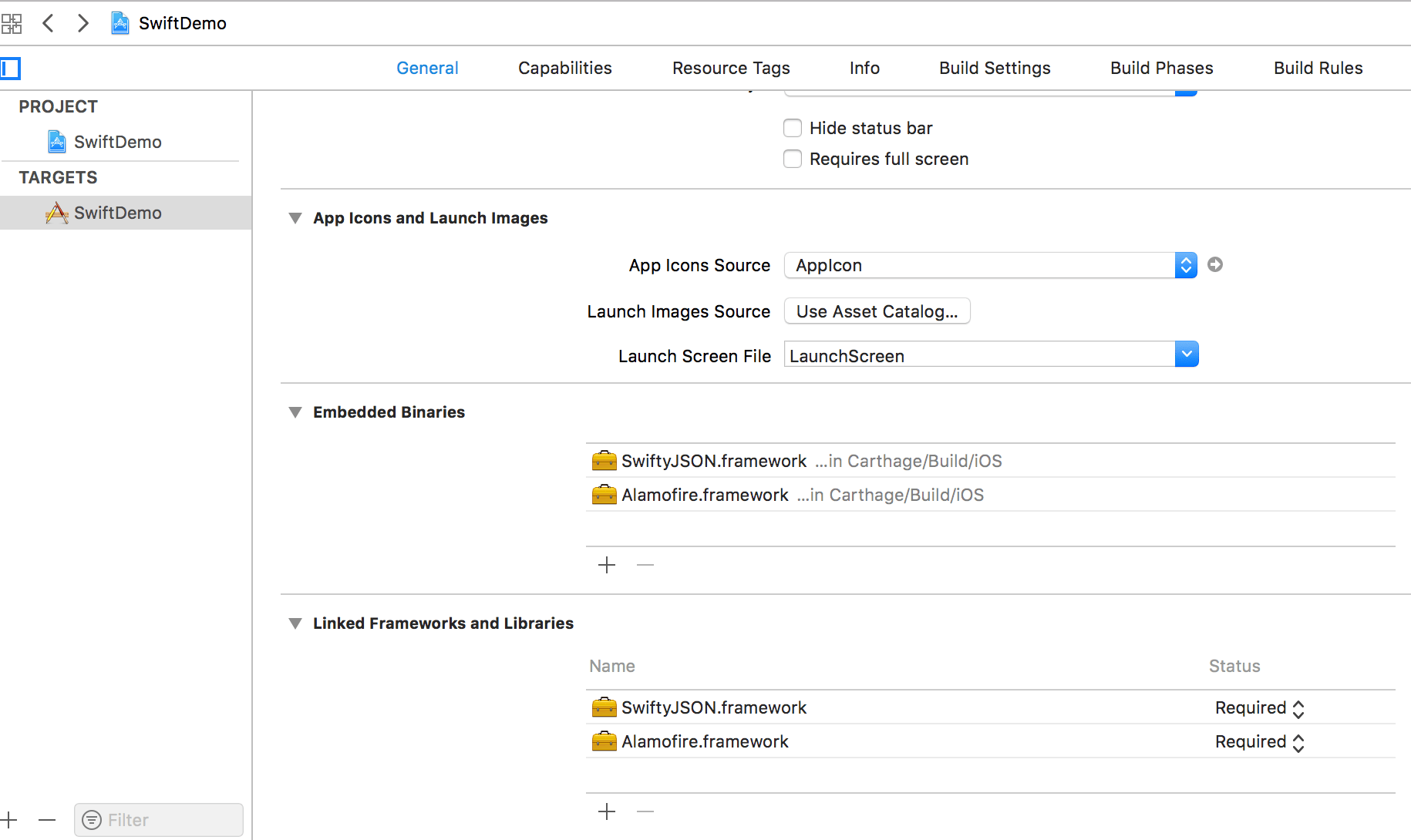Delete target with sidebar minus button
This screenshot has width=1411, height=840.
pyautogui.click(x=47, y=820)
